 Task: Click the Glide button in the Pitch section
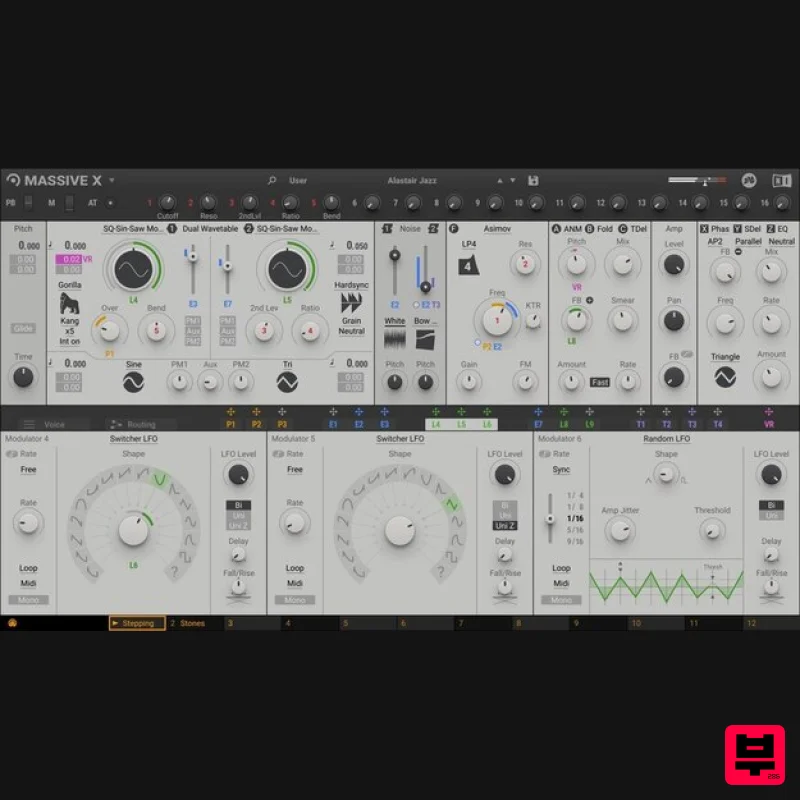(x=24, y=330)
